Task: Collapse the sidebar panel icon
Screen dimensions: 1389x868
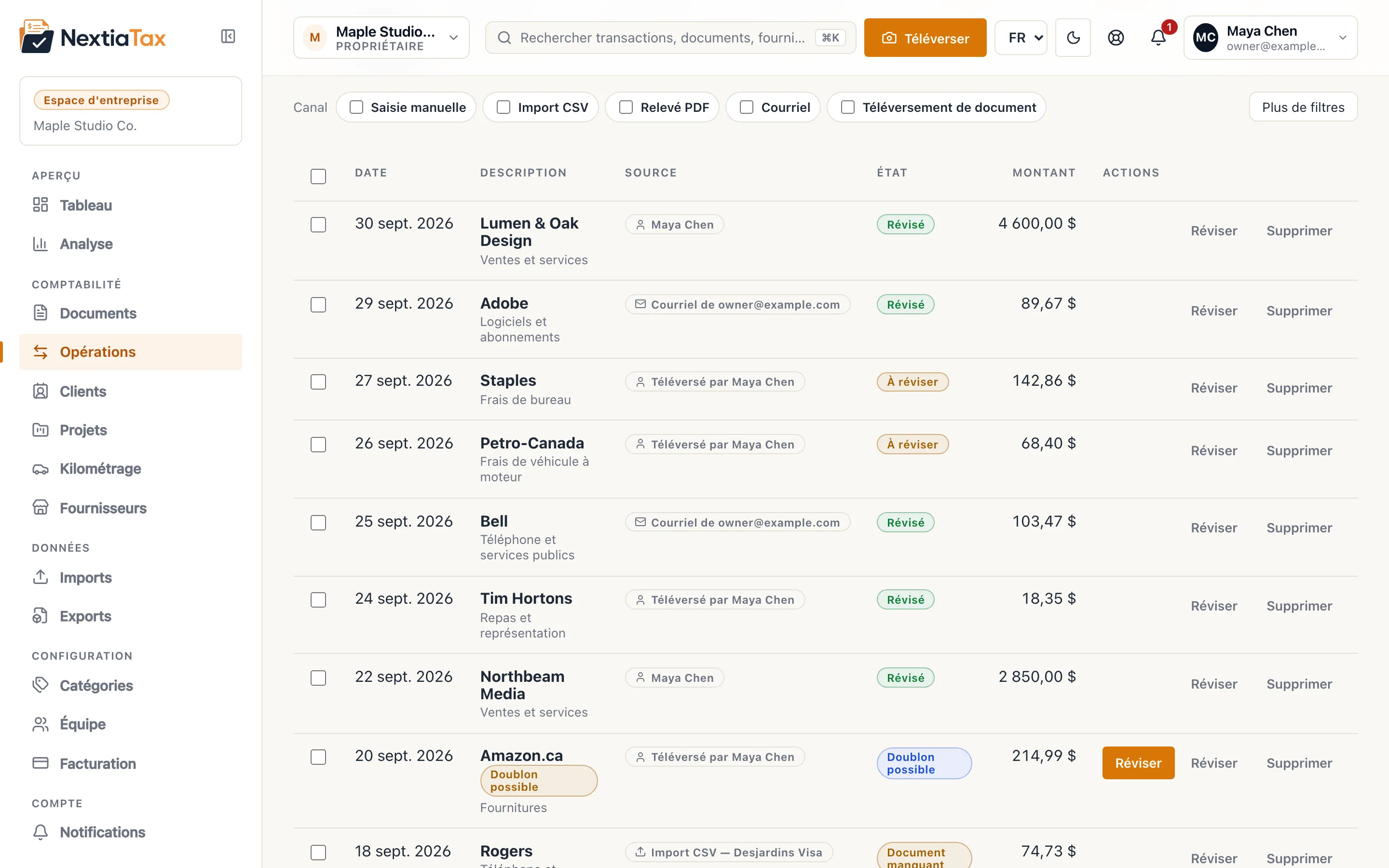Action: click(x=228, y=37)
